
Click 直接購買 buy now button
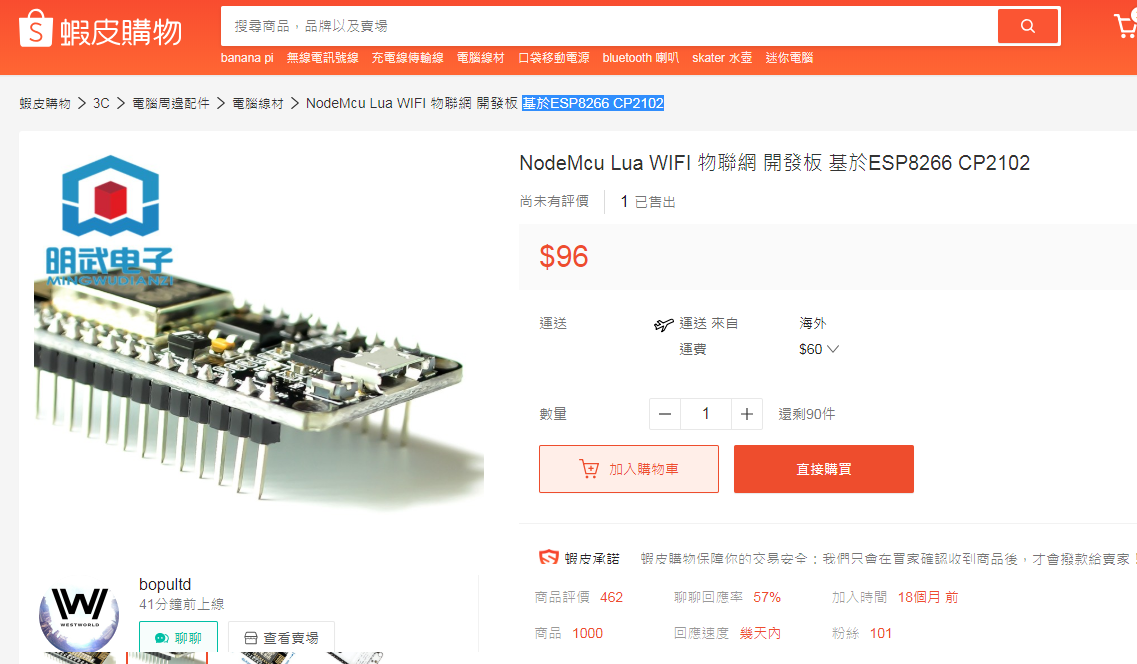(824, 469)
